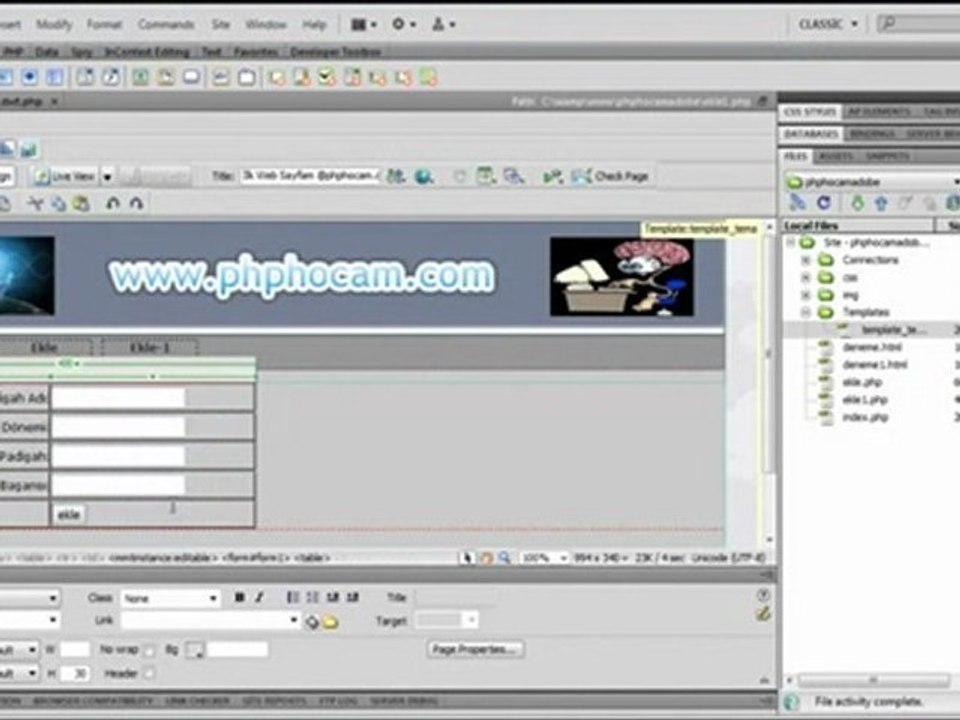The image size is (960, 720).
Task: Open the Link field dropdown arrow
Action: point(294,620)
